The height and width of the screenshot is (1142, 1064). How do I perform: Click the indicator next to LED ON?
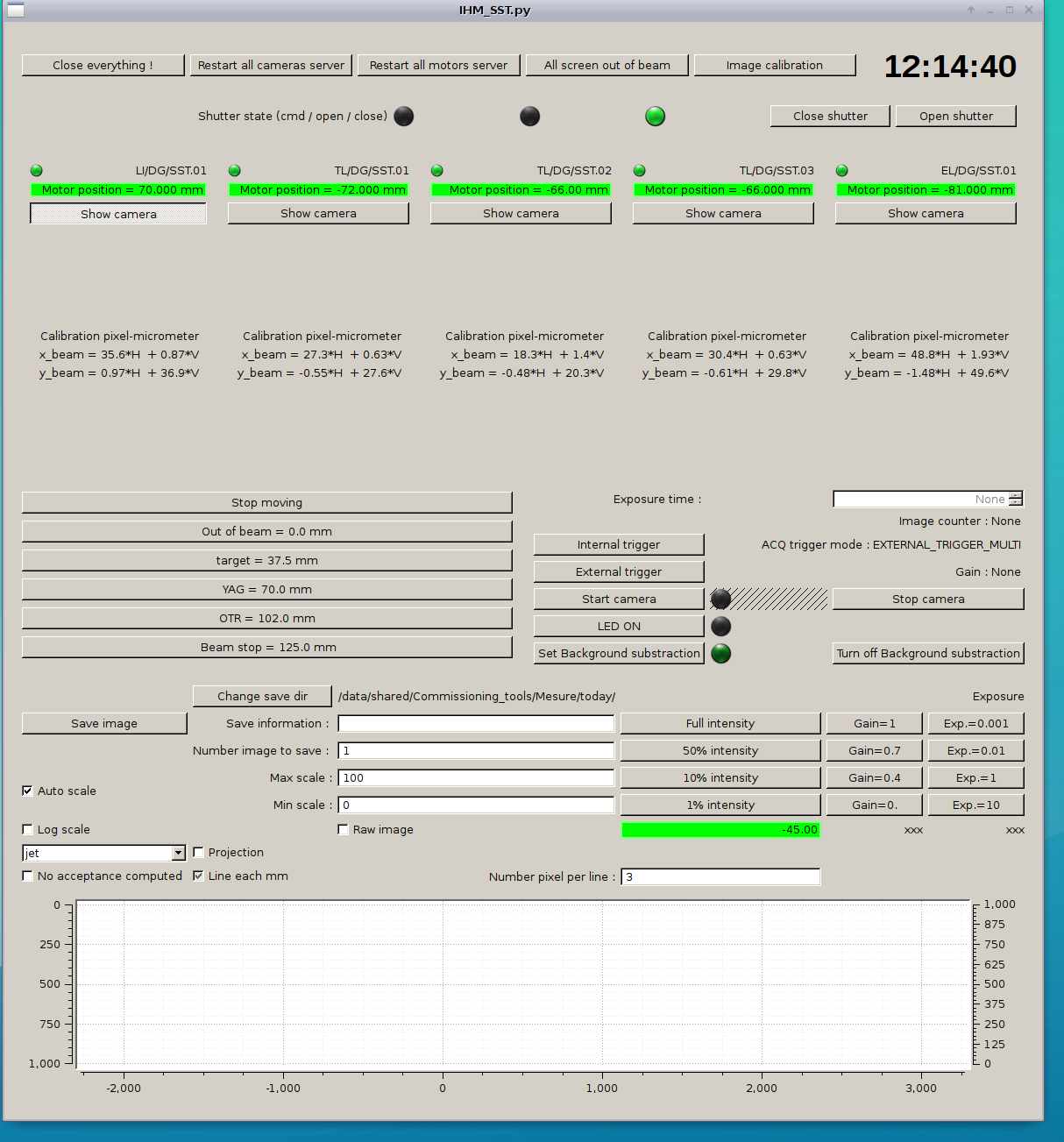tap(720, 626)
